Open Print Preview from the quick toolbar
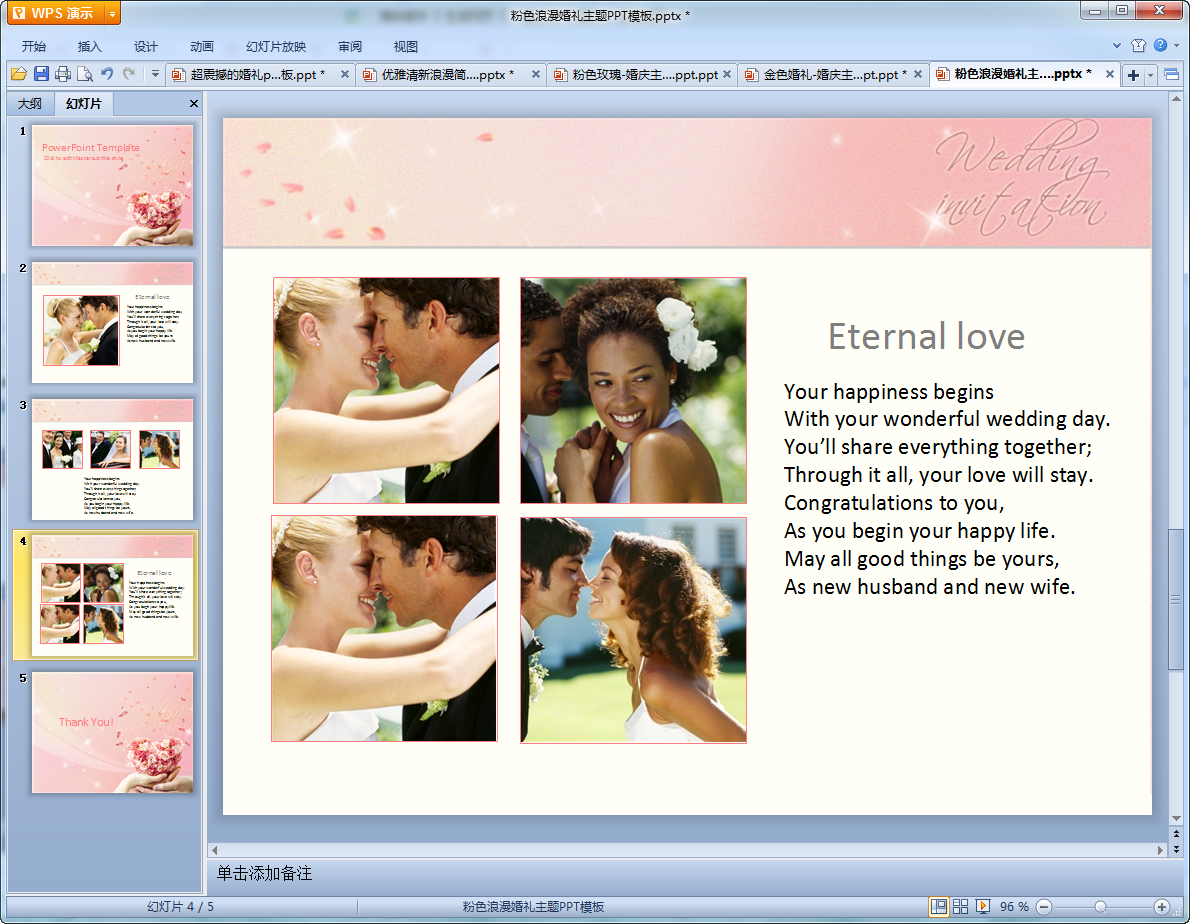The image size is (1190, 924). click(85, 74)
